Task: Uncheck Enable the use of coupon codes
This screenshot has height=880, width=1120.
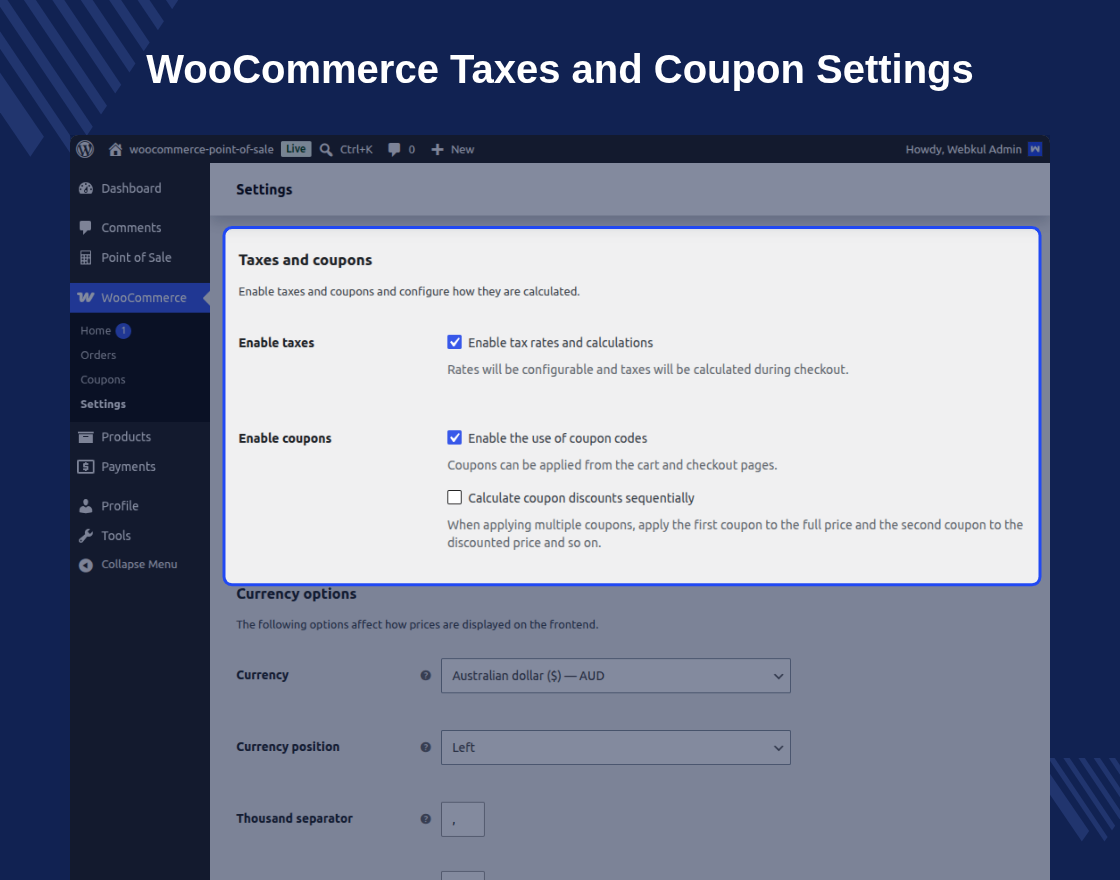Action: point(454,438)
